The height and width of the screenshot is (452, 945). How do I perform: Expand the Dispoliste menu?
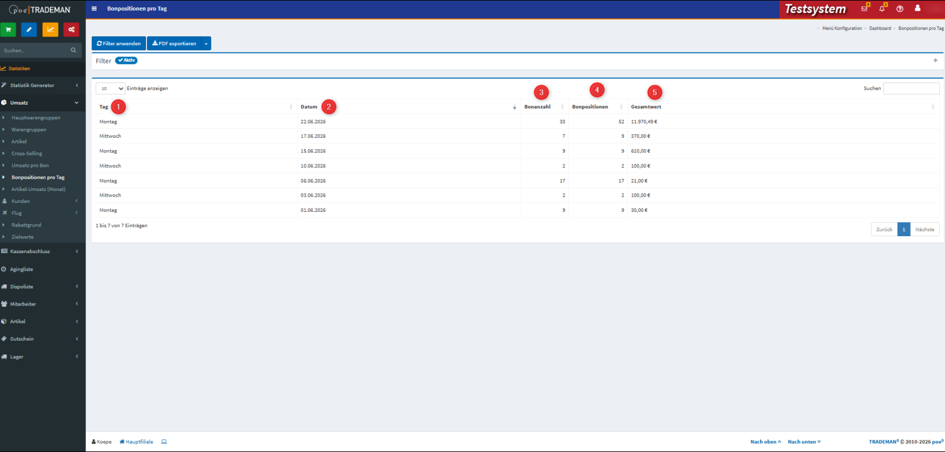[43, 287]
